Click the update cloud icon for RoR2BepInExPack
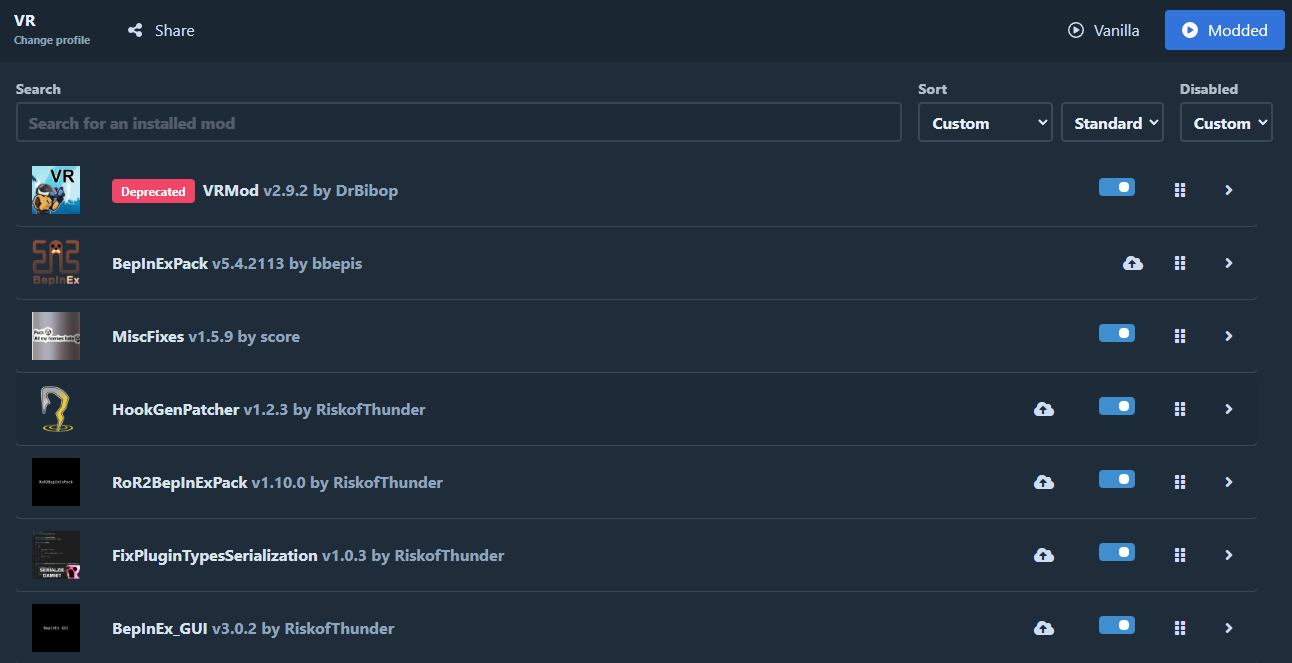 coord(1044,482)
